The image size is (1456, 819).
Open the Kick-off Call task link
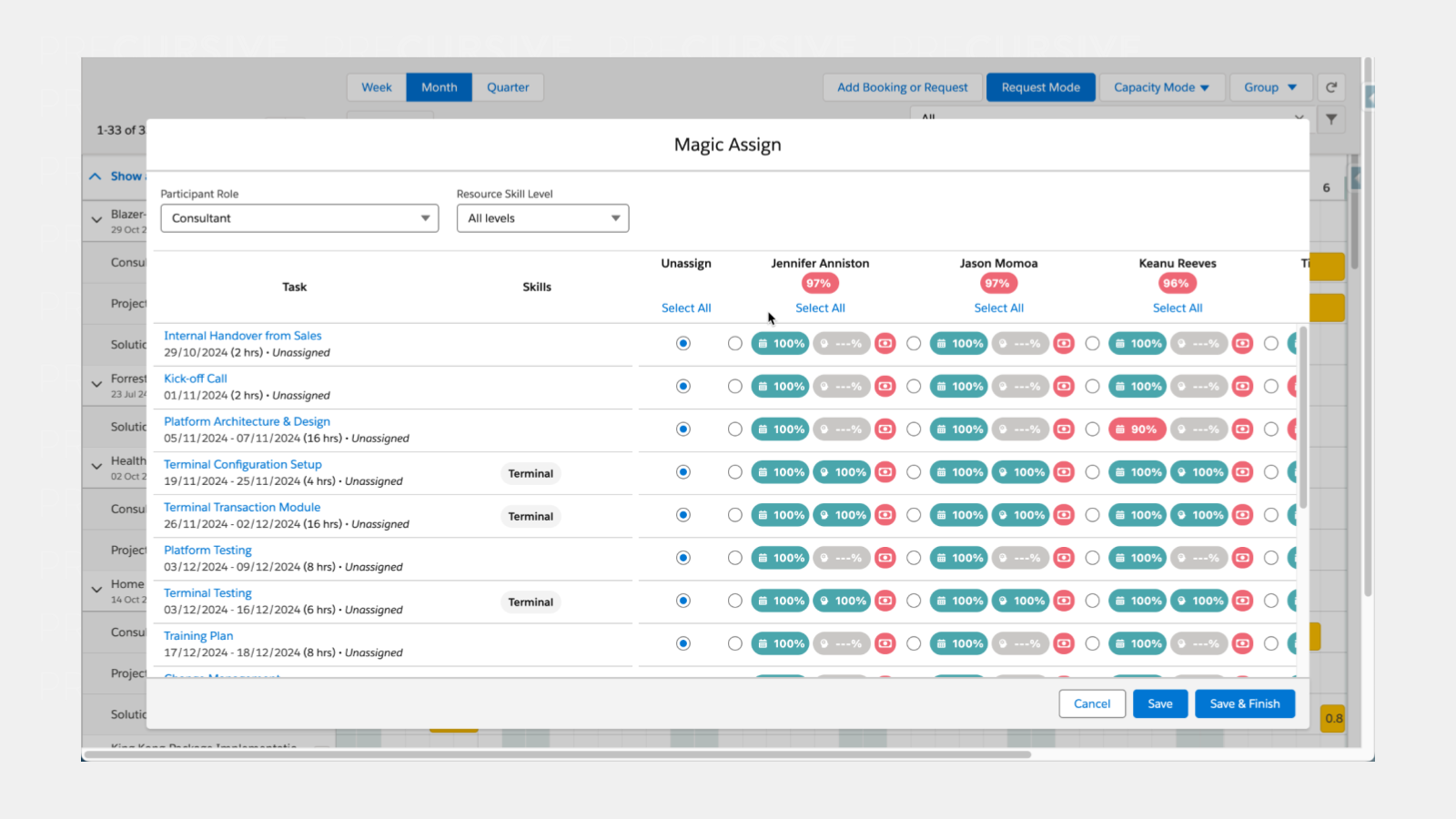coord(195,378)
